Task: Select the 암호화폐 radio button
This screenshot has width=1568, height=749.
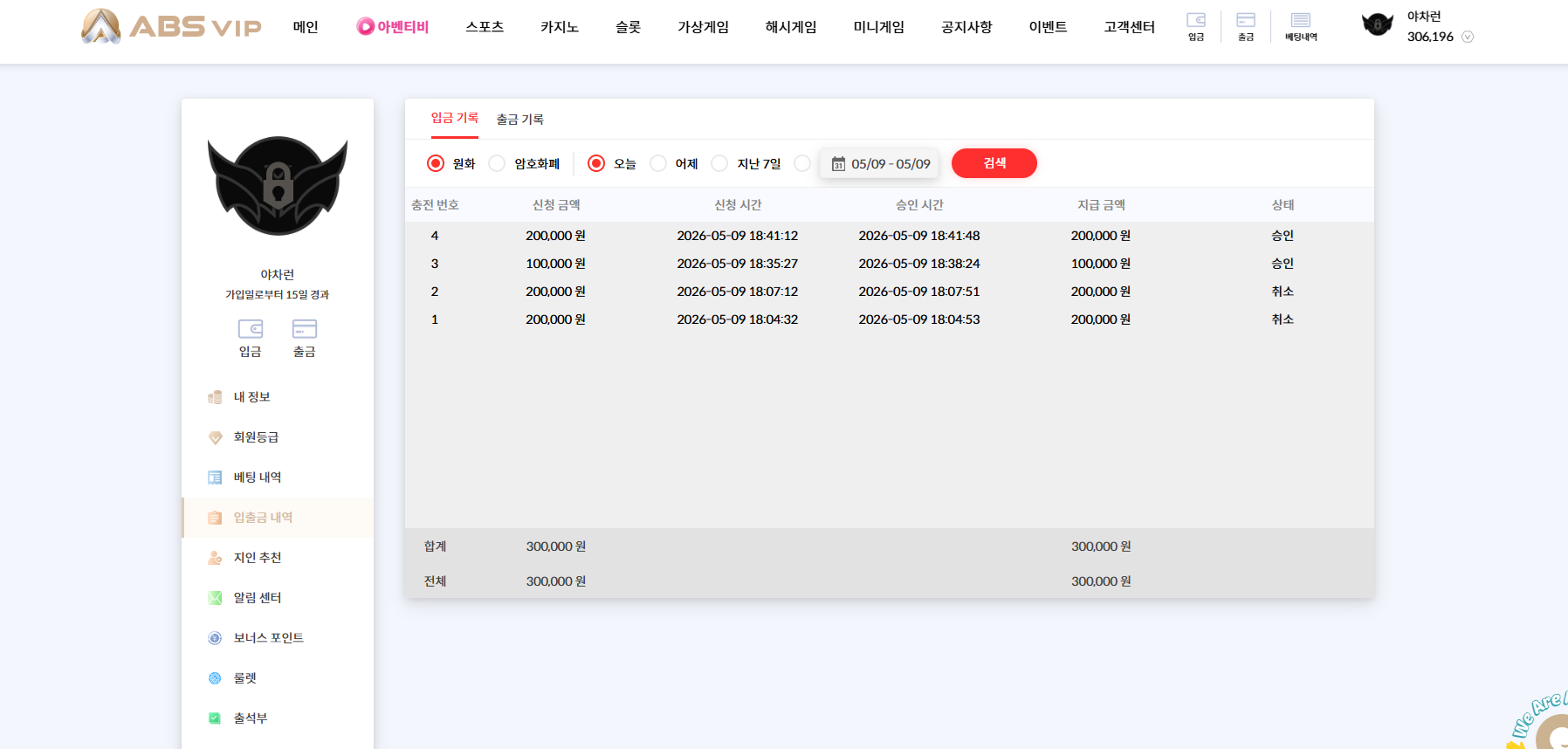Action: click(497, 163)
